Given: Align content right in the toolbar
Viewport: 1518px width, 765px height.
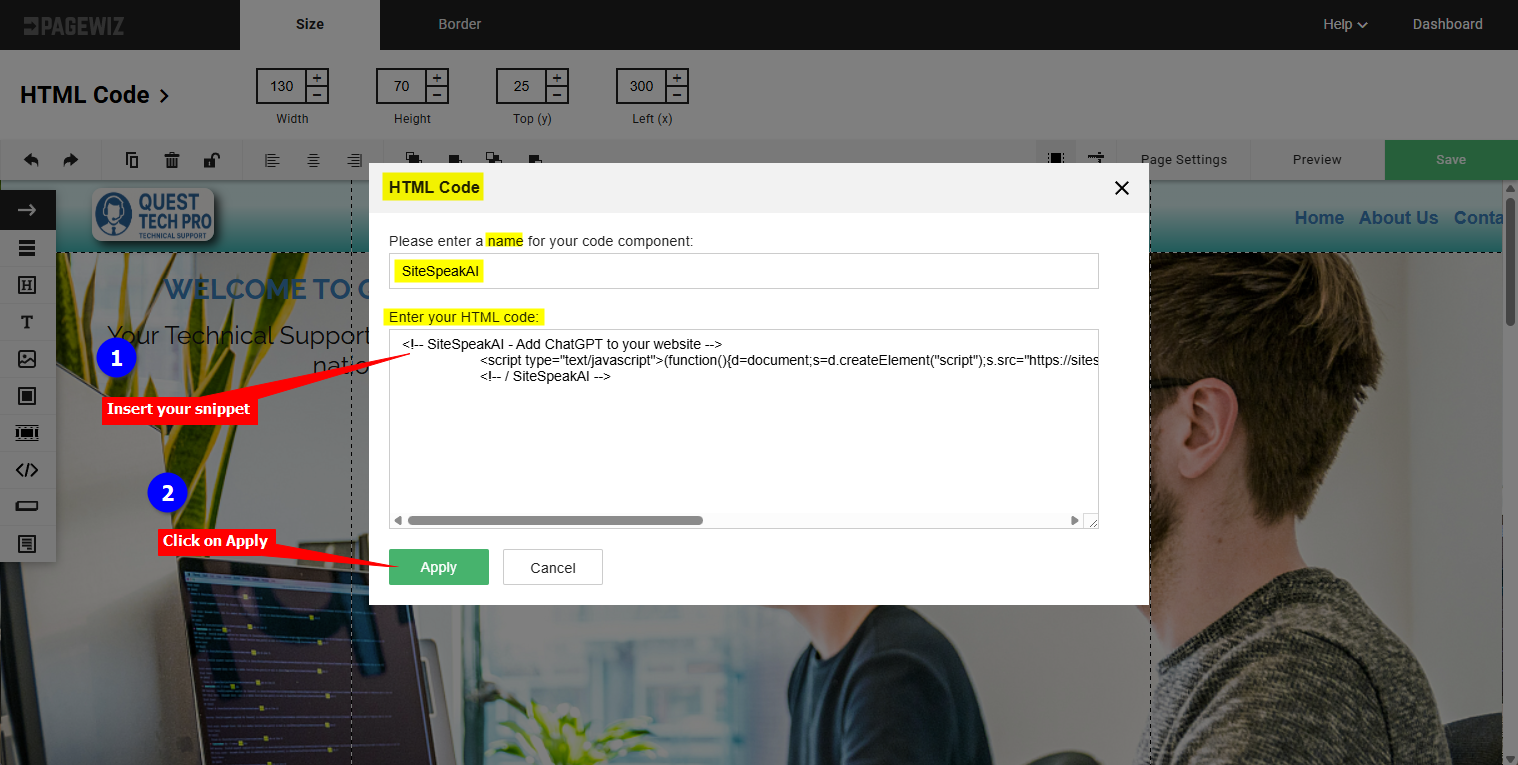Looking at the screenshot, I should pyautogui.click(x=354, y=160).
